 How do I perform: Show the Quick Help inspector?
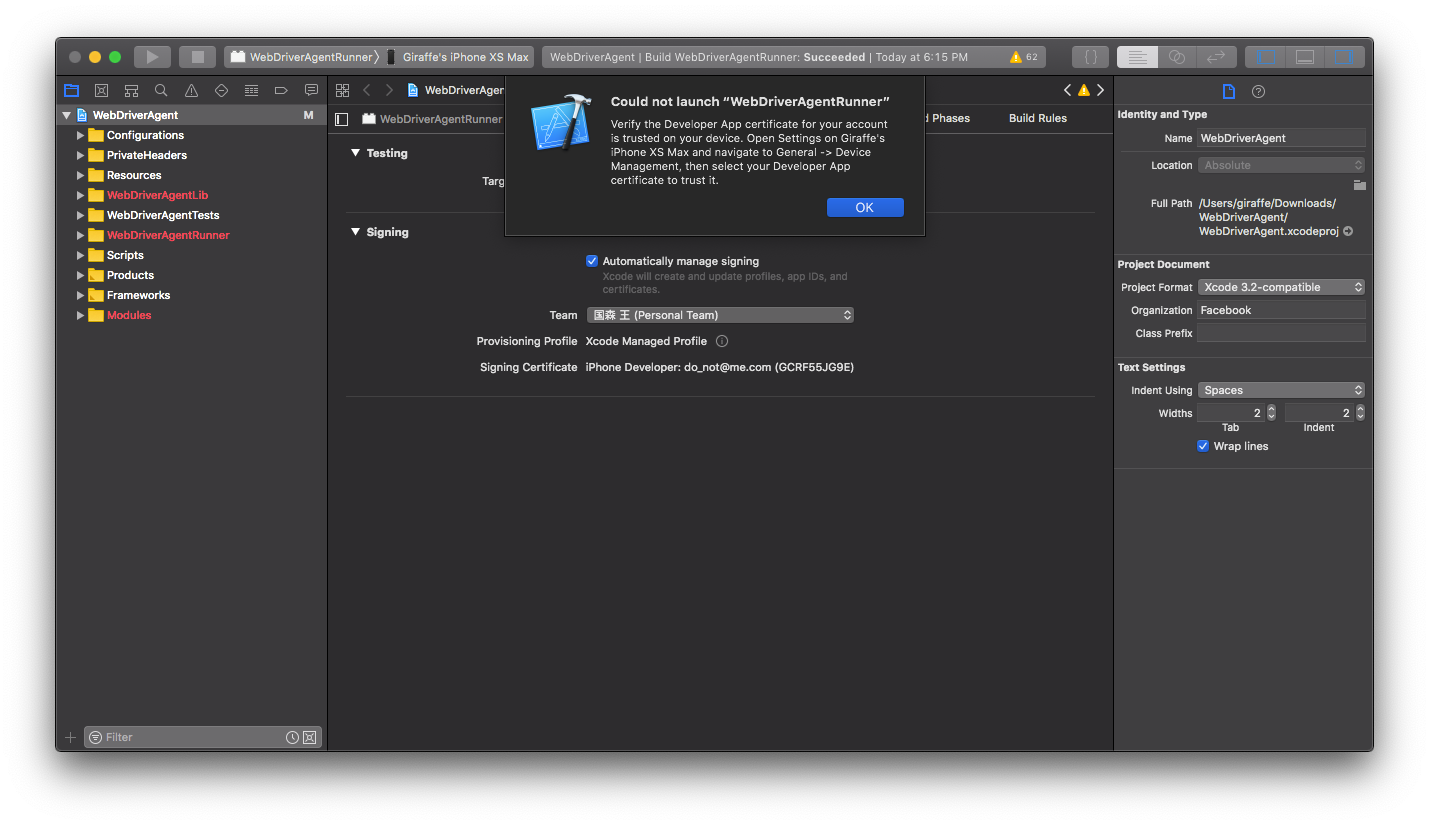[1258, 91]
